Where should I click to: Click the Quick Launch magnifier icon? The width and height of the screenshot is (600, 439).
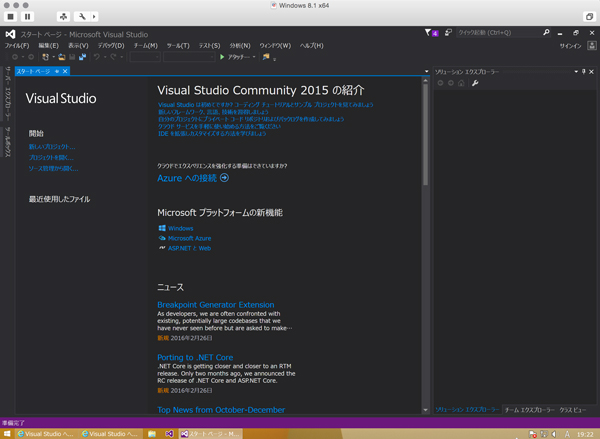click(x=546, y=33)
